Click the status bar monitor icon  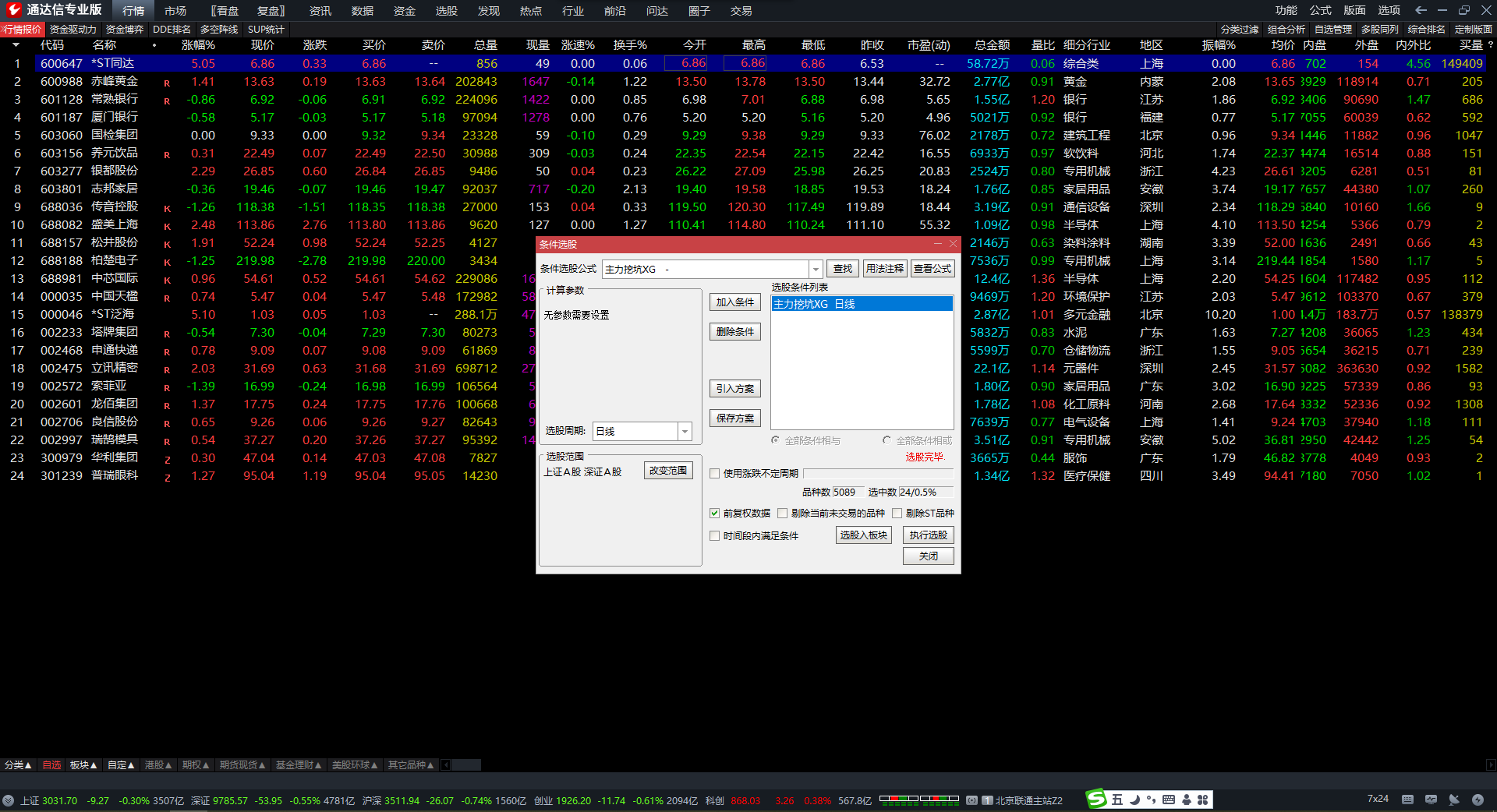point(1431,800)
